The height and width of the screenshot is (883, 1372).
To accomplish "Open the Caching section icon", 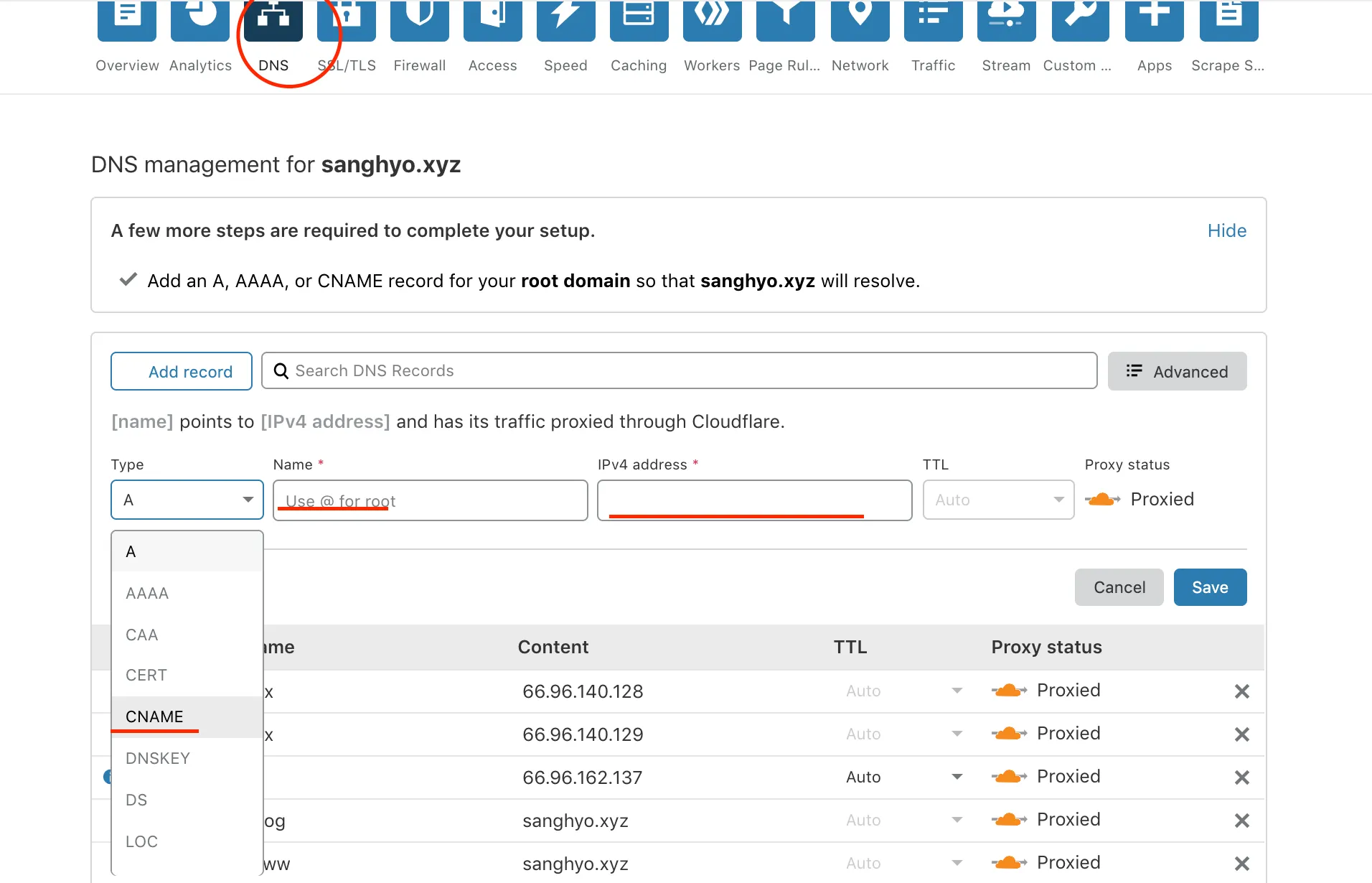I will [639, 20].
